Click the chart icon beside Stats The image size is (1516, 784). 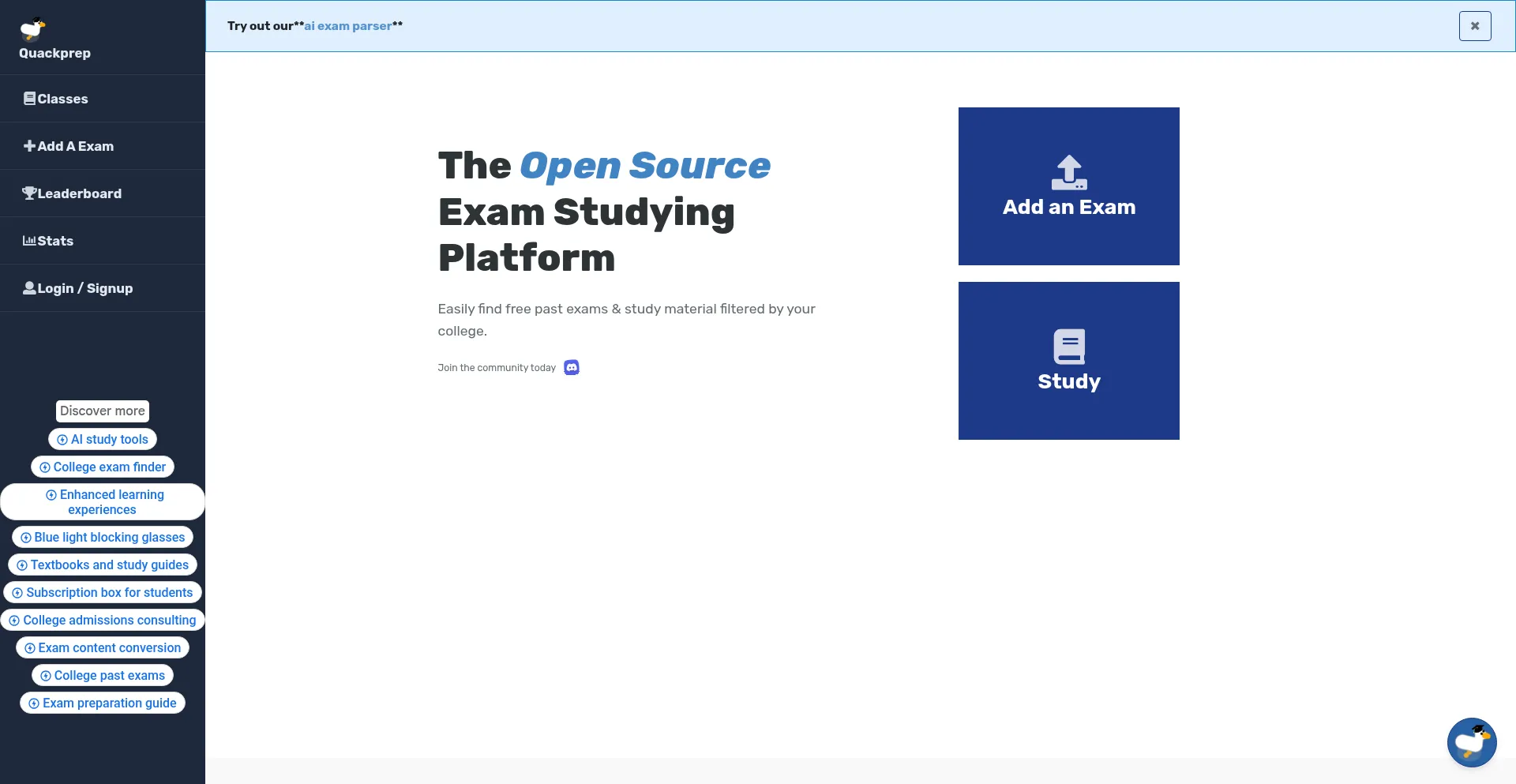29,241
